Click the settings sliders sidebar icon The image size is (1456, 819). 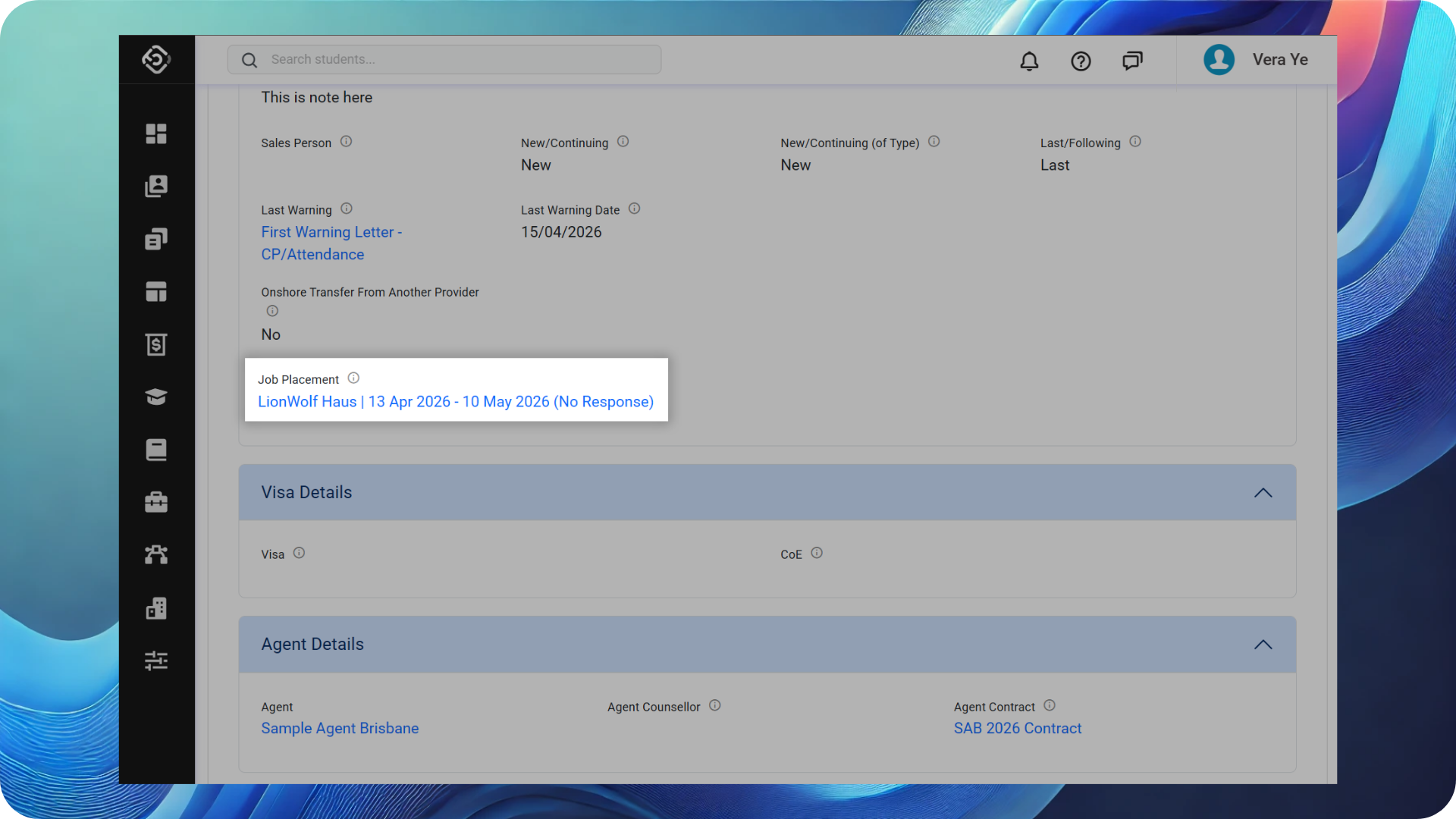(156, 661)
